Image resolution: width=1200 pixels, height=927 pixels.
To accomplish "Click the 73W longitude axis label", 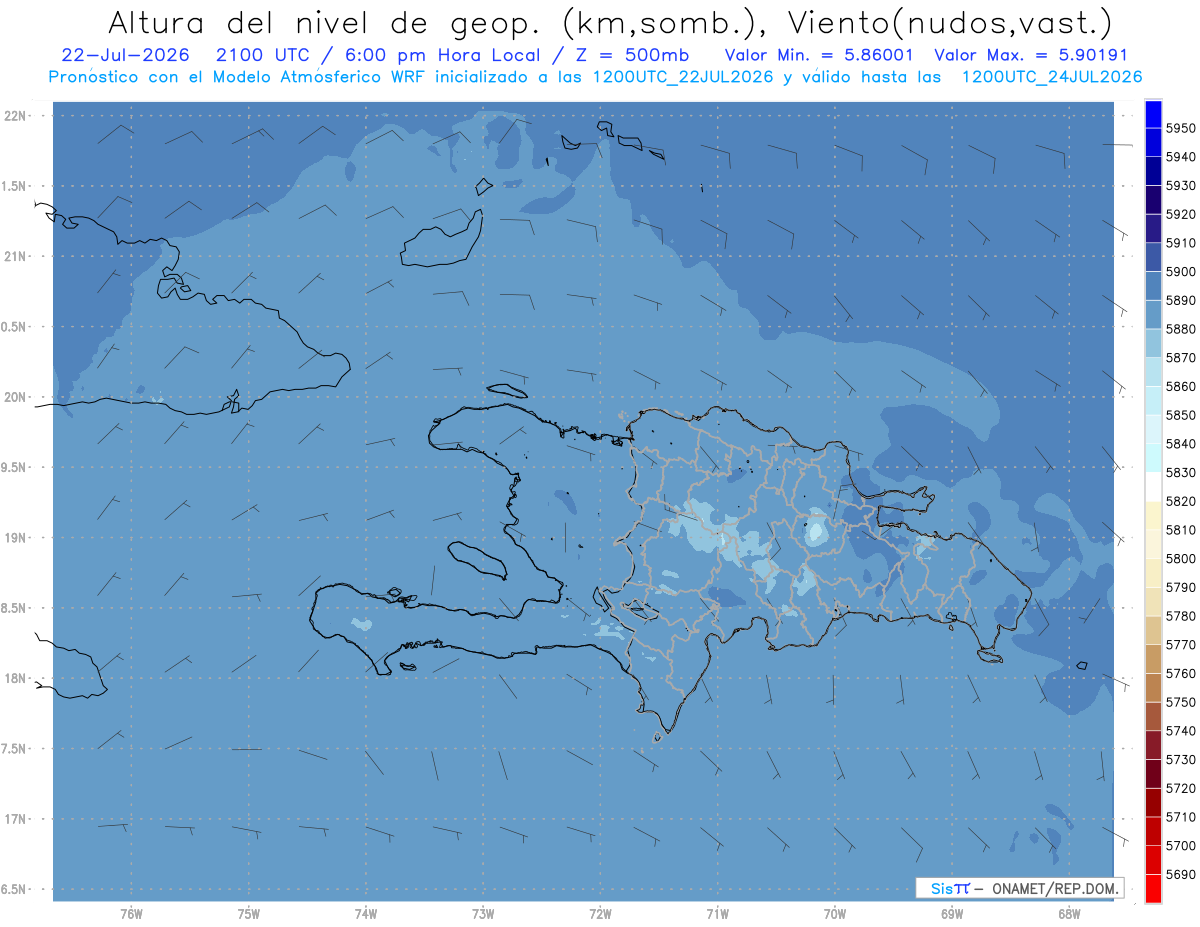I will pos(483,913).
